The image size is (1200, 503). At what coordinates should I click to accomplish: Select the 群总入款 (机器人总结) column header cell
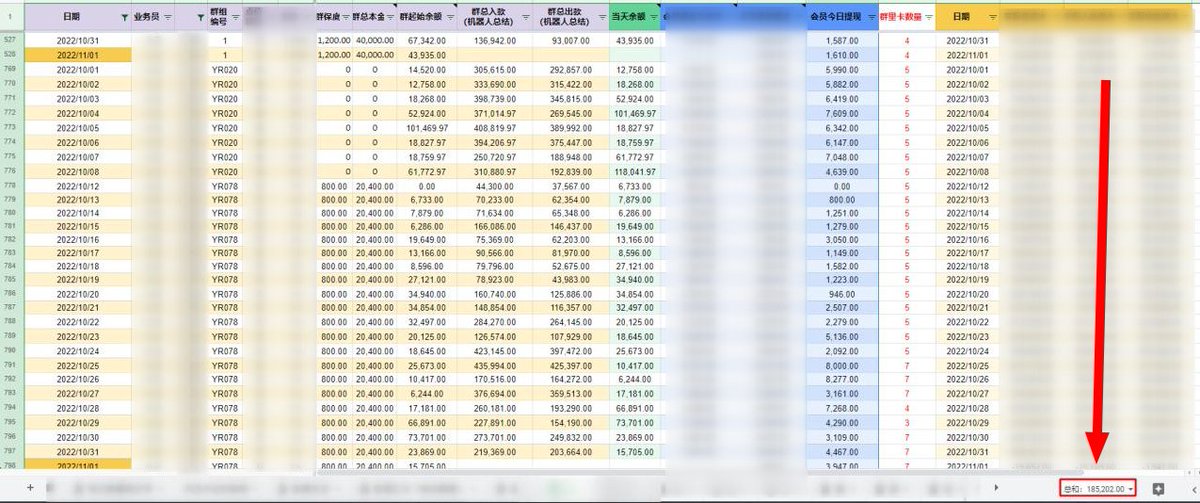tap(493, 18)
